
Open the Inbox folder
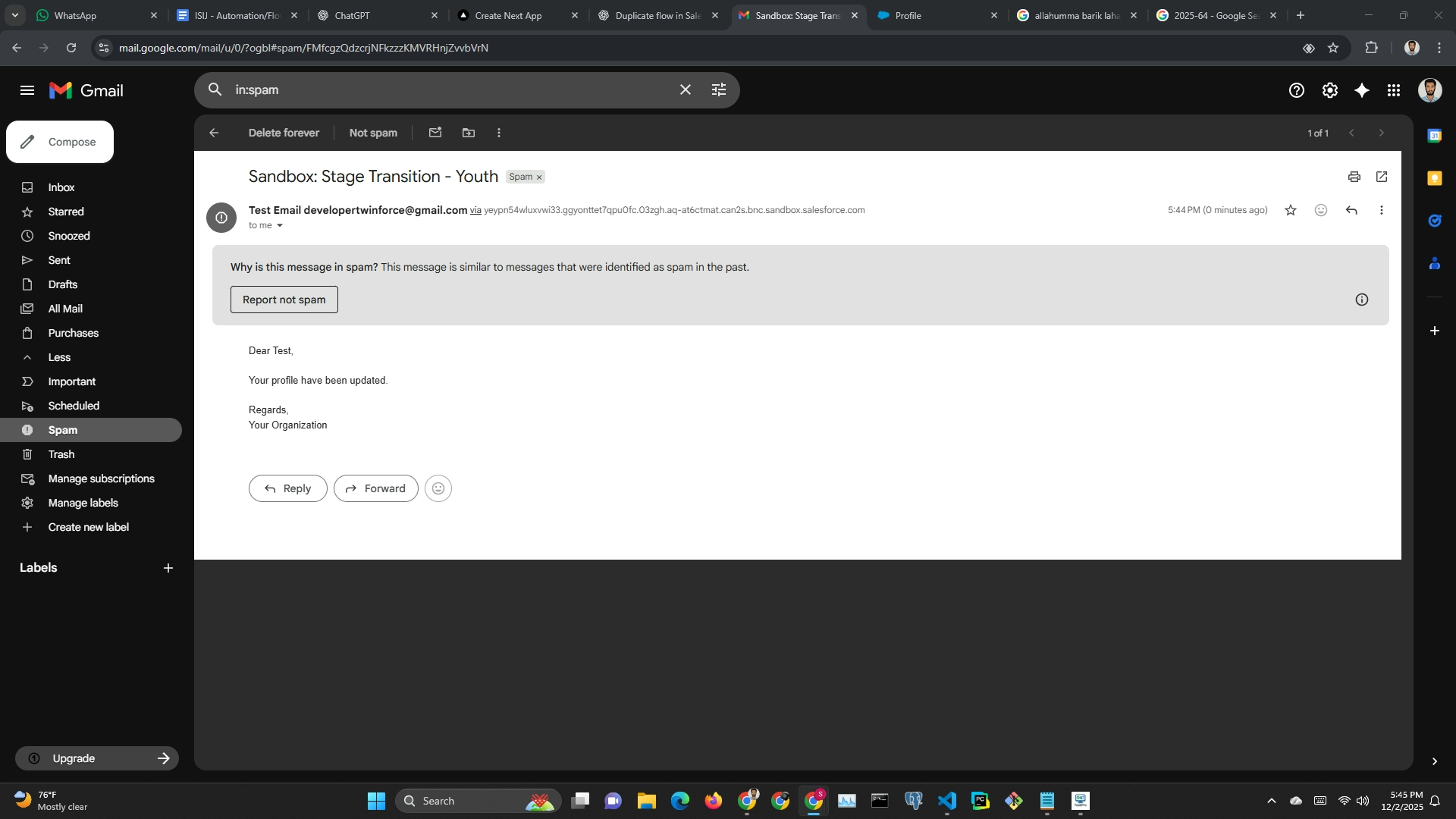[x=61, y=187]
